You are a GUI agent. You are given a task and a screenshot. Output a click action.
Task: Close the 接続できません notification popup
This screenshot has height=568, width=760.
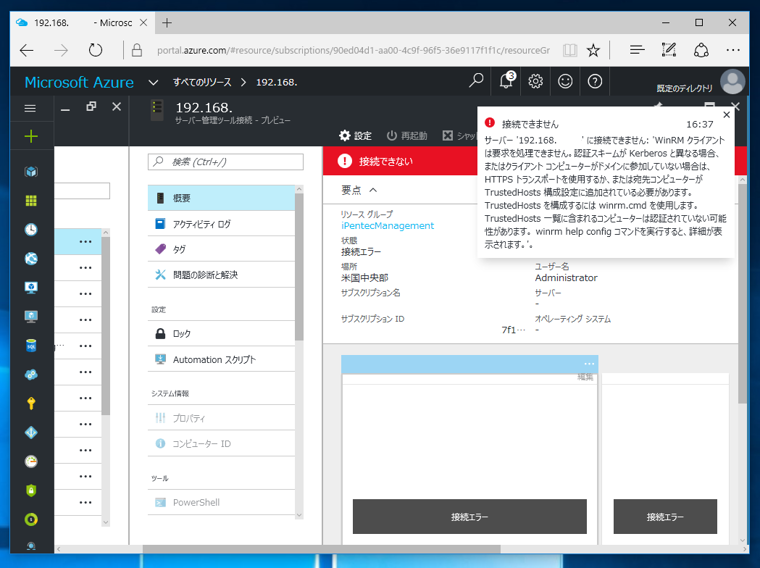726,115
